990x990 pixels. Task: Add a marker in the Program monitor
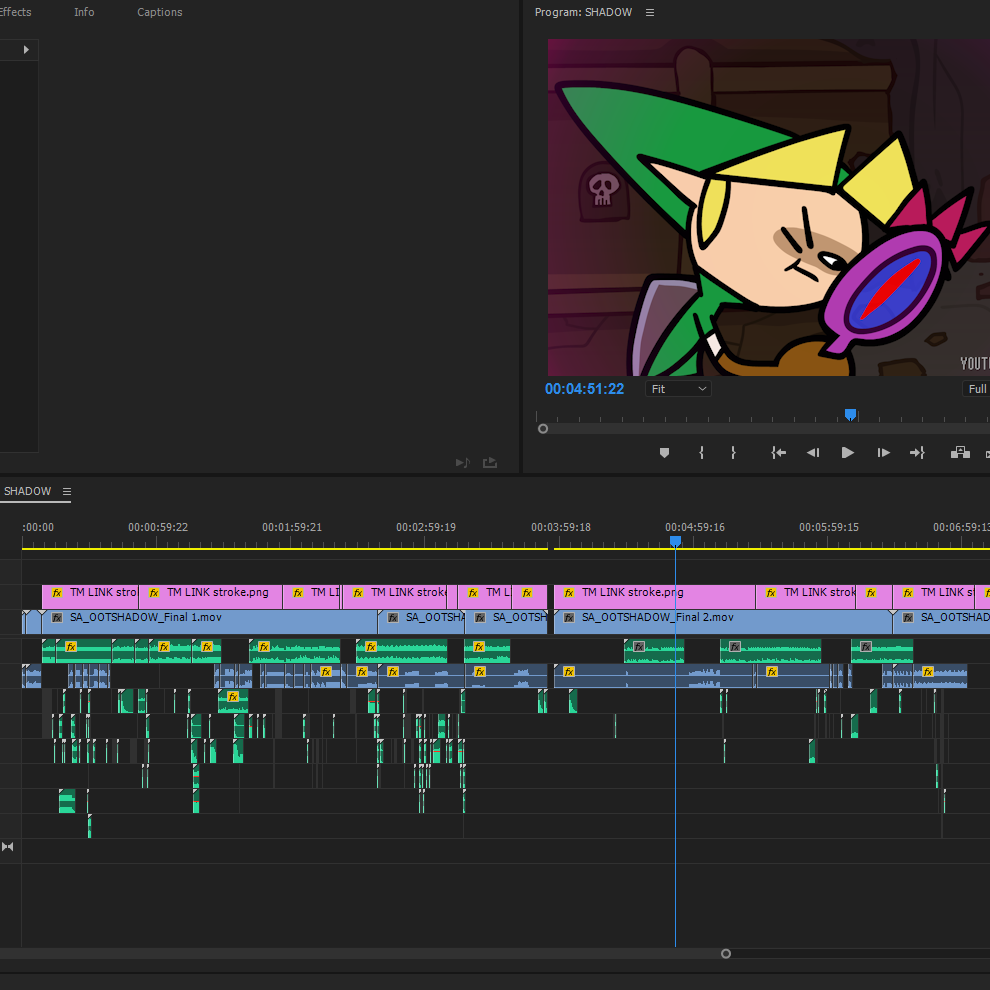(664, 453)
